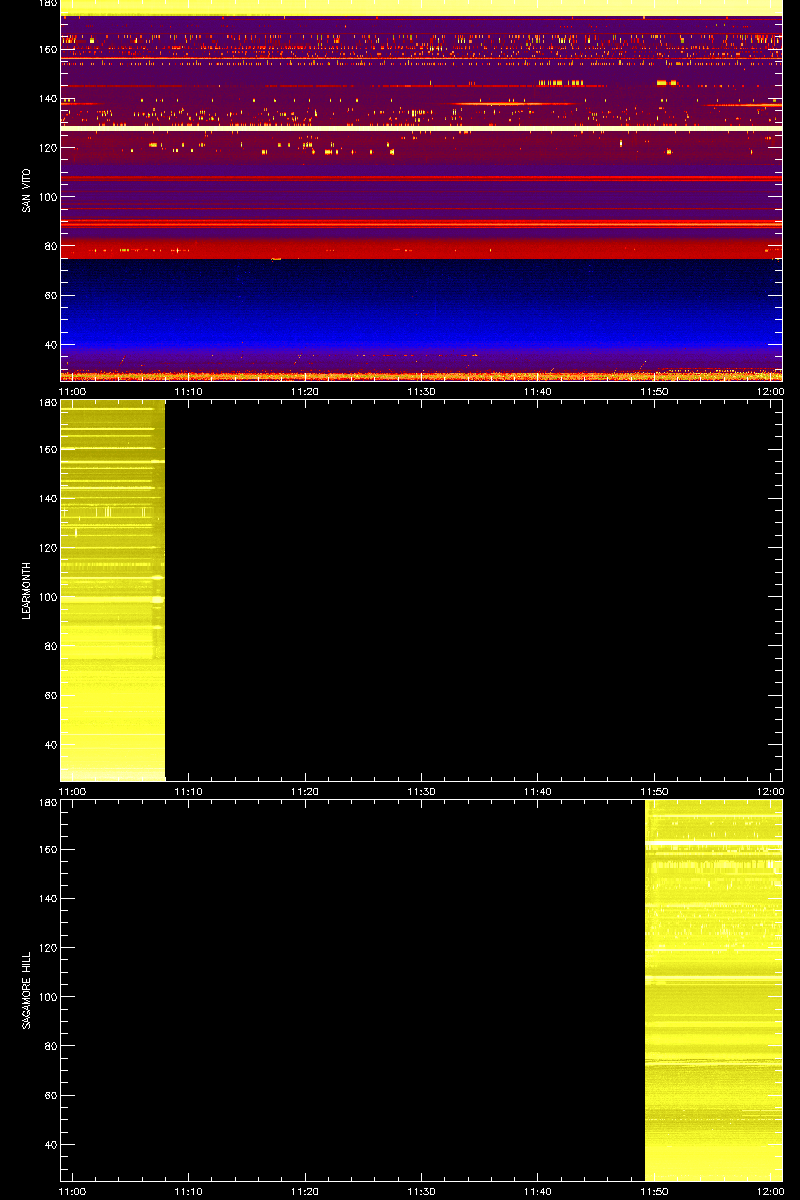Pick 12:00 label under Sagamore Hill plot
Screen dimensions: 800x1200
pyautogui.click(x=770, y=1192)
